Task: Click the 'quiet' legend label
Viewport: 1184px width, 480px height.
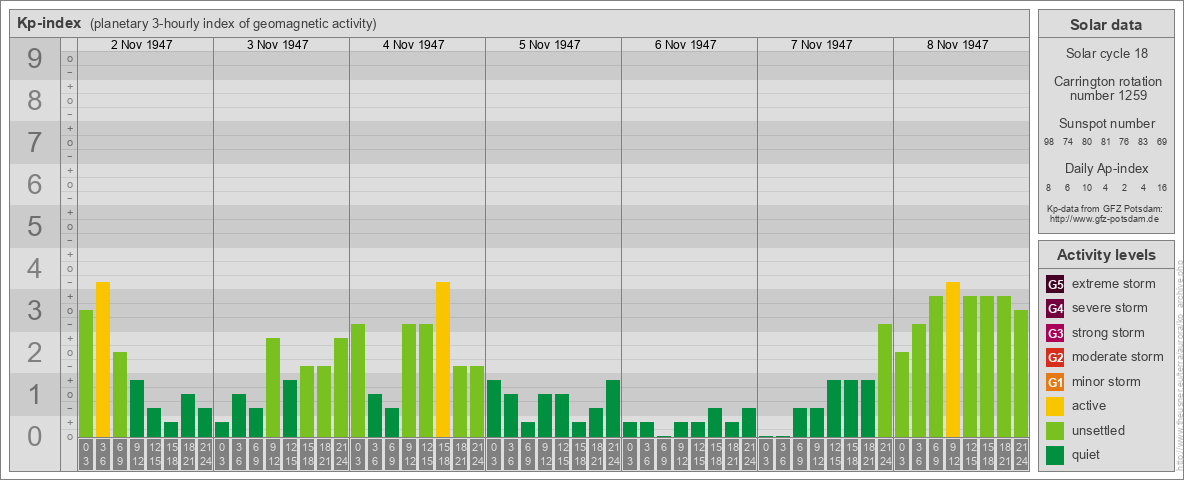Action: (1087, 454)
